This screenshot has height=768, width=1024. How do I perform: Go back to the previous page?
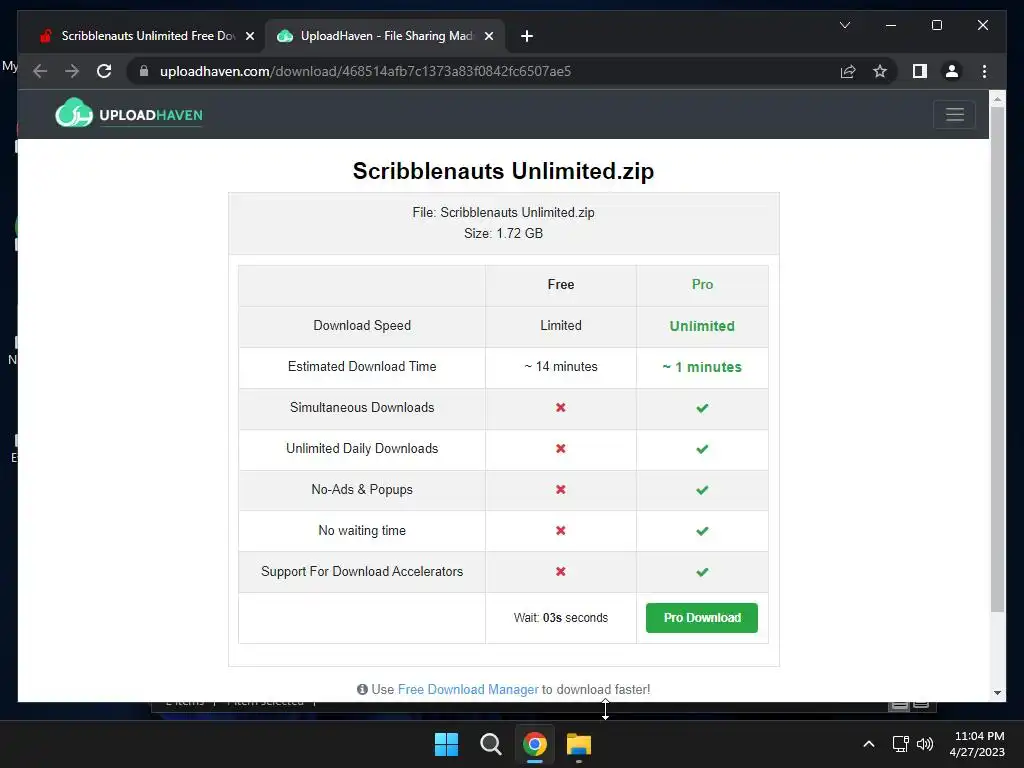(40, 71)
